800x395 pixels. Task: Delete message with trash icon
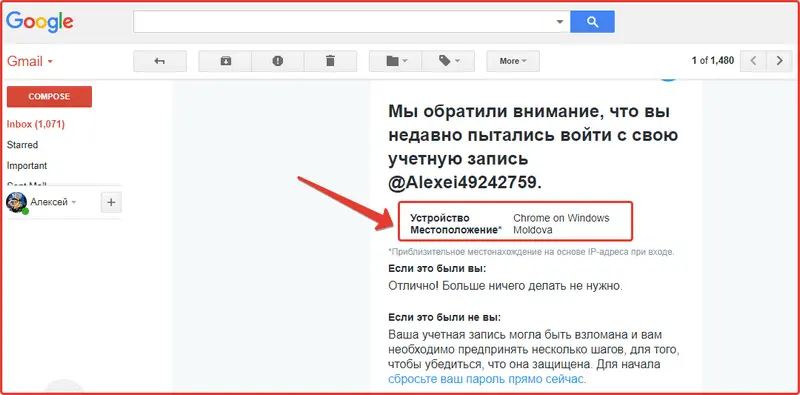tap(330, 61)
